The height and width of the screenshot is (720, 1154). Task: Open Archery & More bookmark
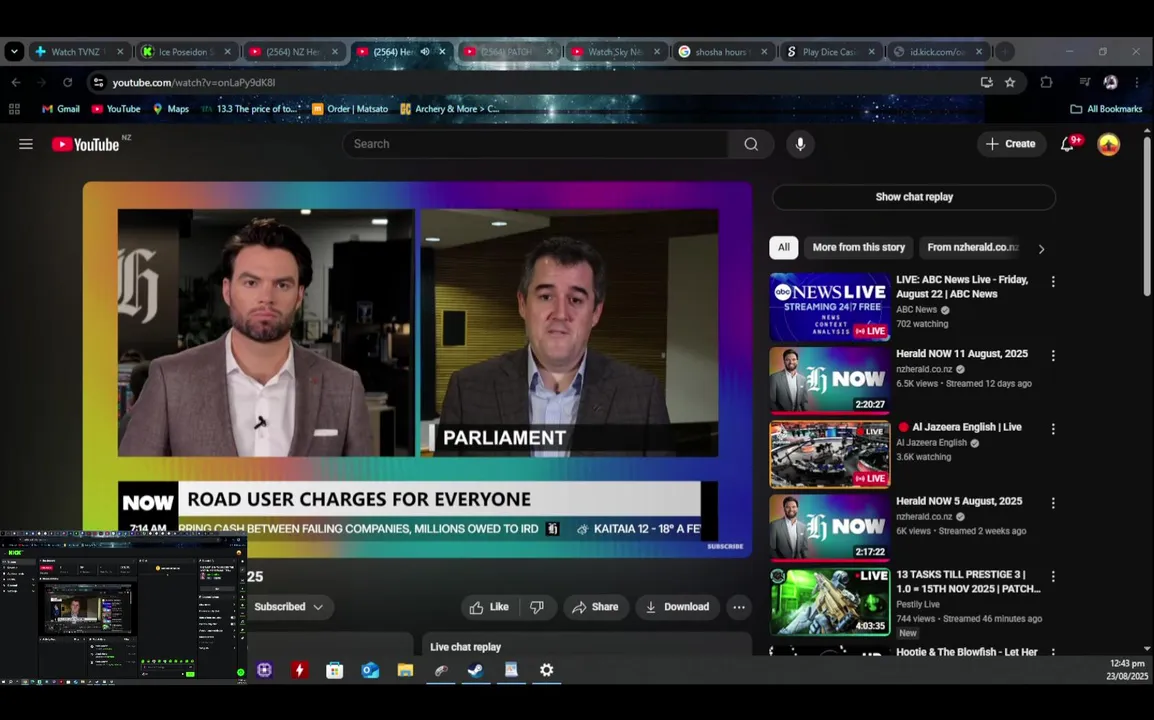point(450,109)
